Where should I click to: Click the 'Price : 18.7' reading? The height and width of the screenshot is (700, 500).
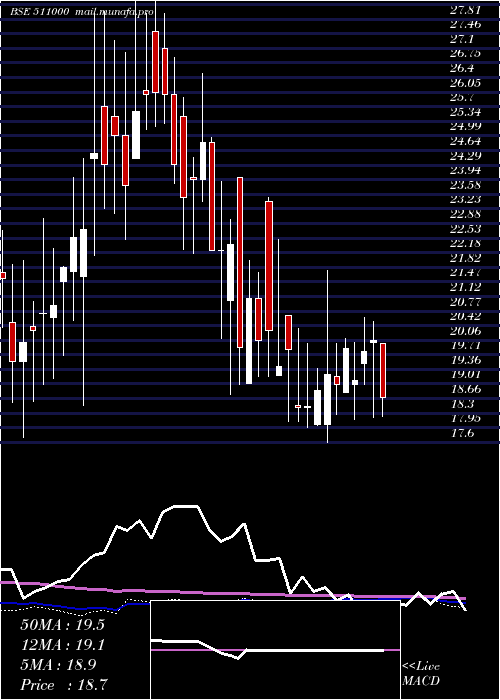pos(63,685)
